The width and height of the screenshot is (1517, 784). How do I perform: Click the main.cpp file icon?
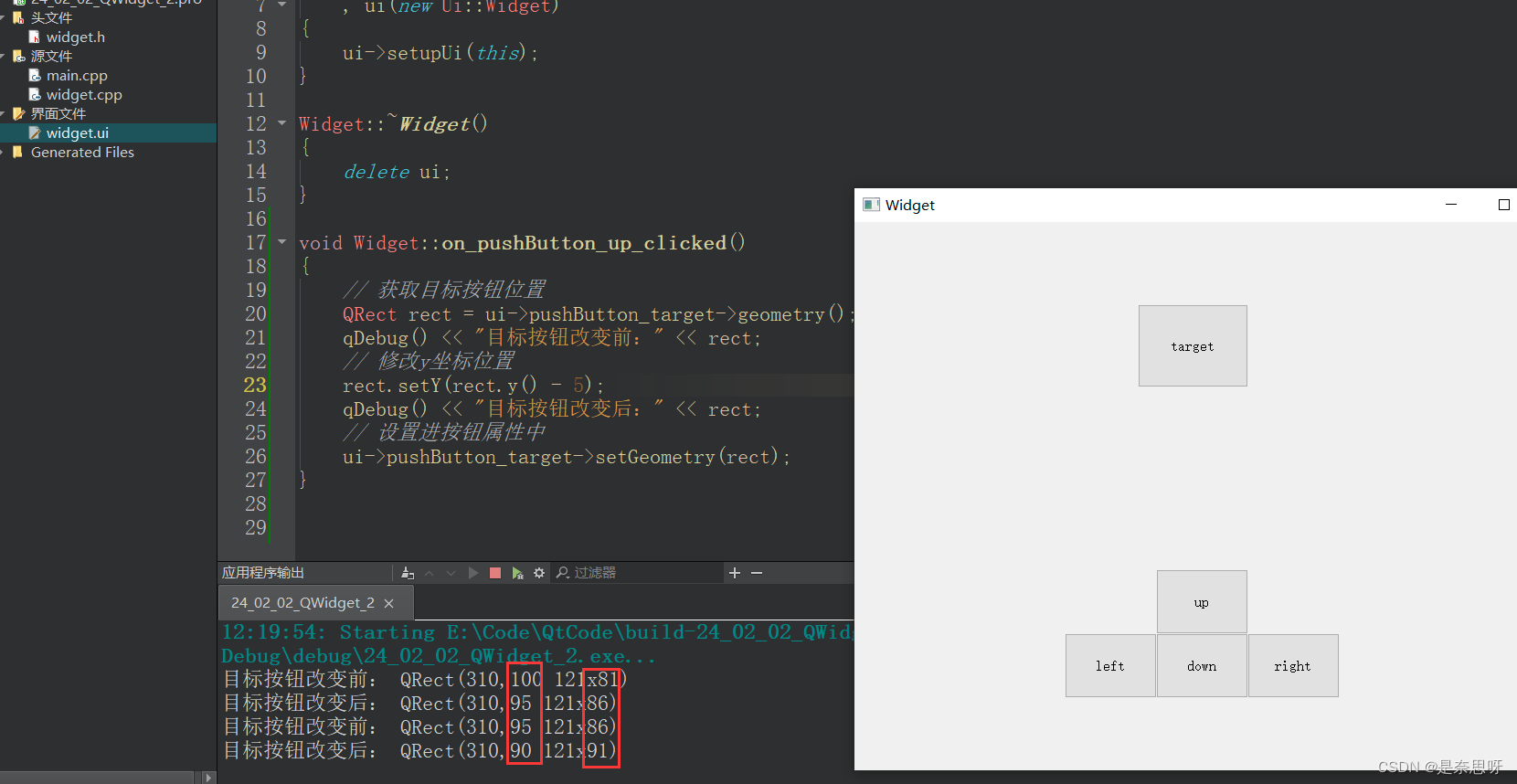35,76
